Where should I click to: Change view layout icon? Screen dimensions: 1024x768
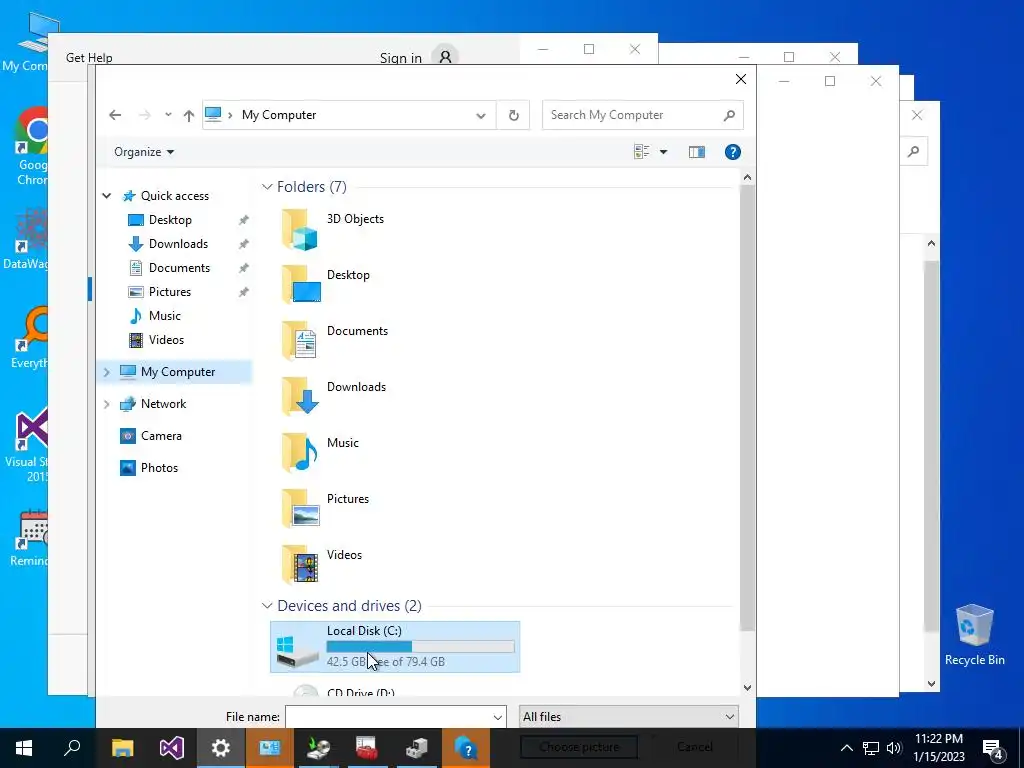[641, 152]
